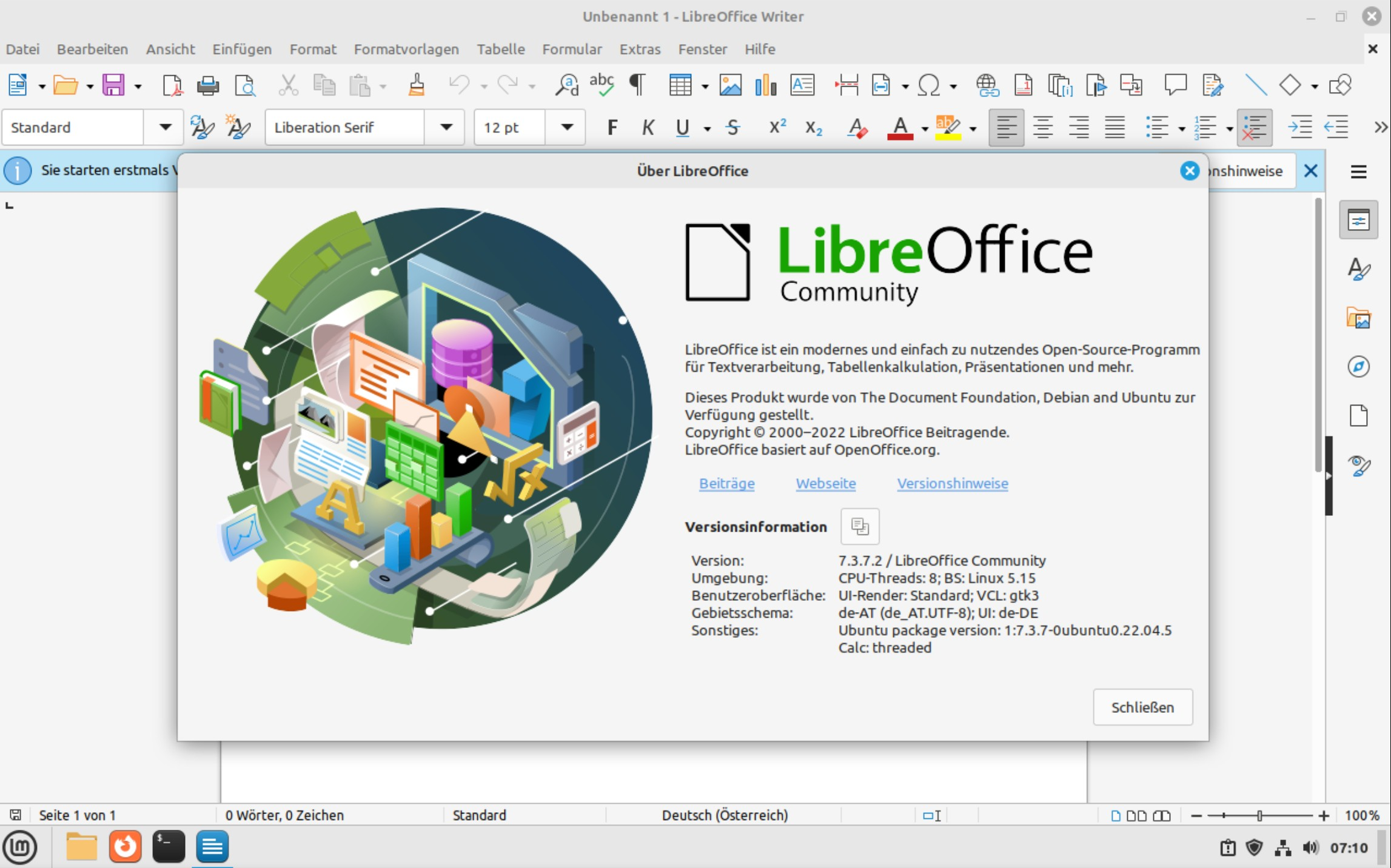Toggle Bold formatting button
The width and height of the screenshot is (1391, 868).
click(612, 127)
